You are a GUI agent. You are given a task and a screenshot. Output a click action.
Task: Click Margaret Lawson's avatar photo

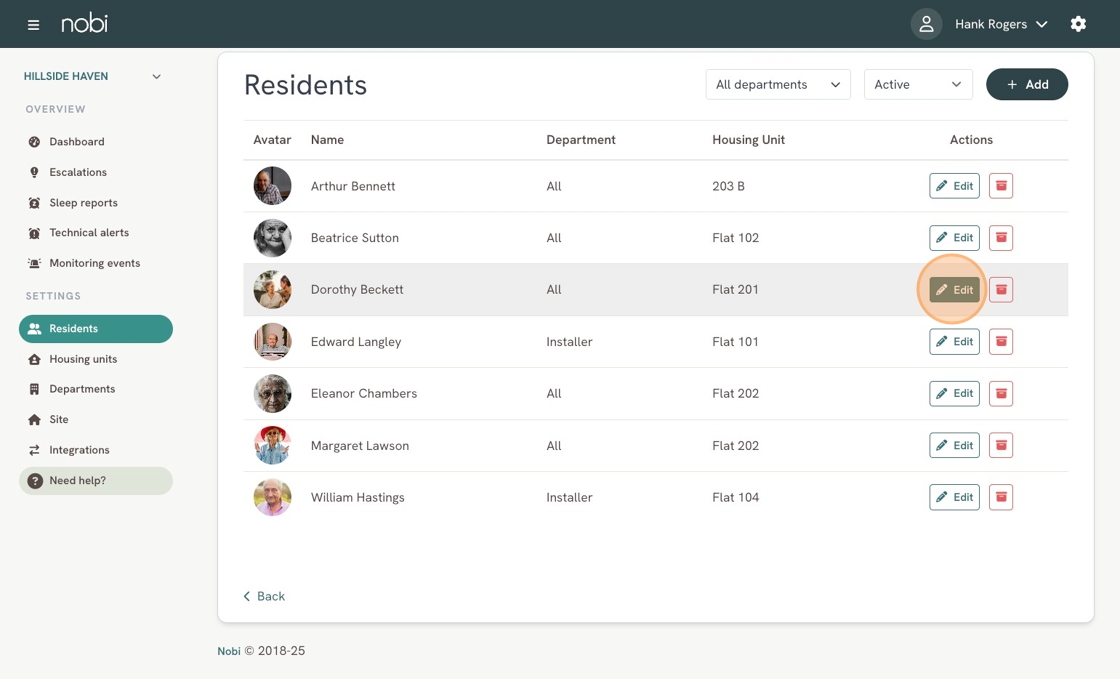point(272,446)
